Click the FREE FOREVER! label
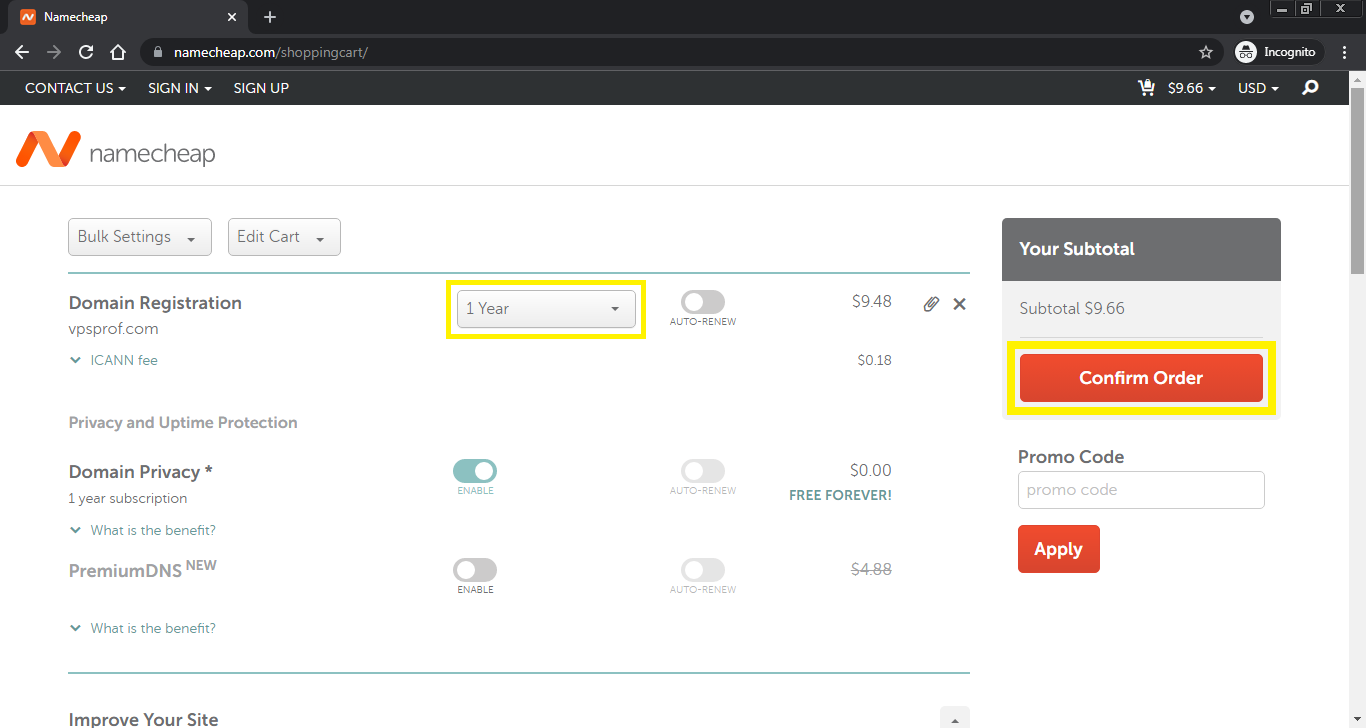This screenshot has width=1366, height=728. tap(840, 495)
